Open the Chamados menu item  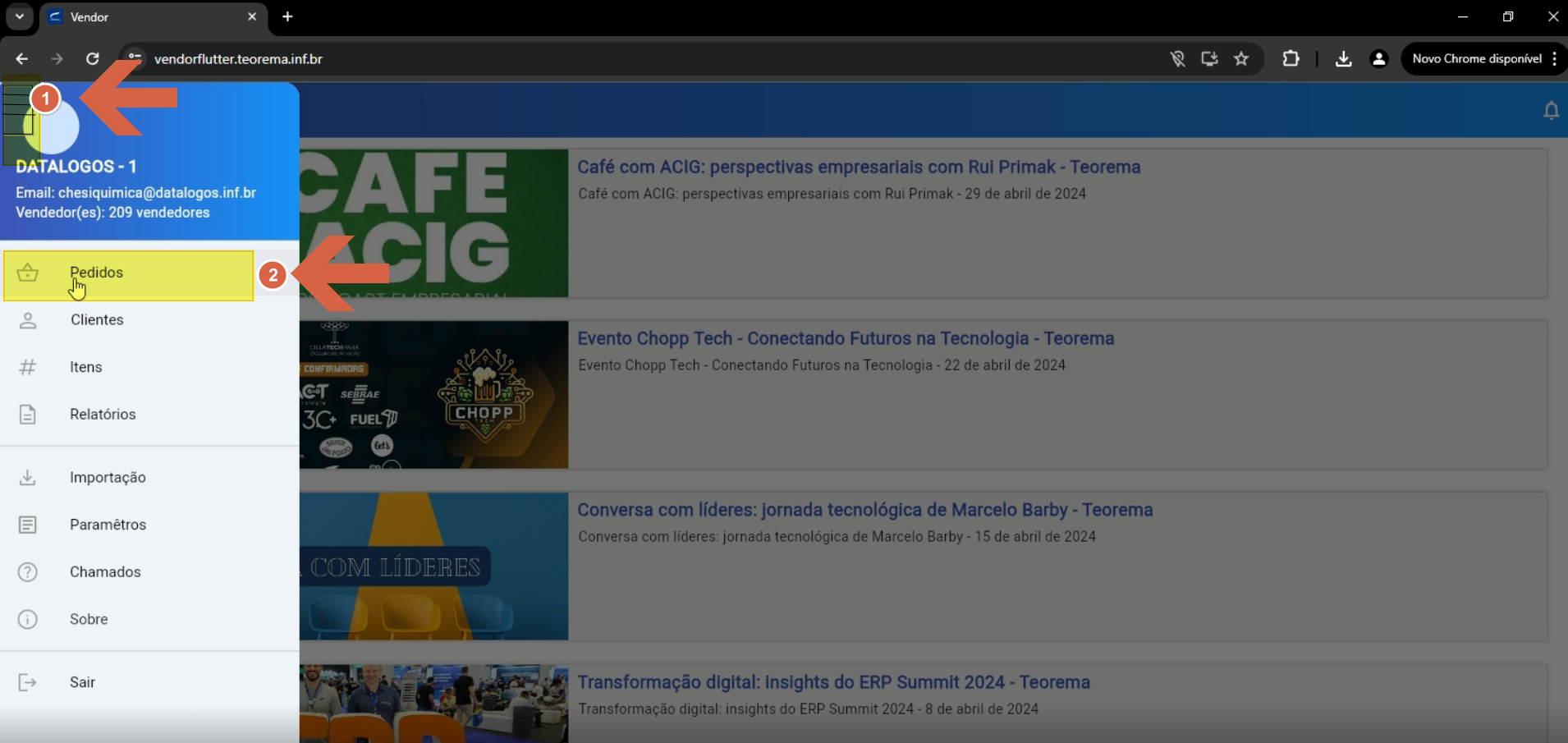tap(149, 572)
